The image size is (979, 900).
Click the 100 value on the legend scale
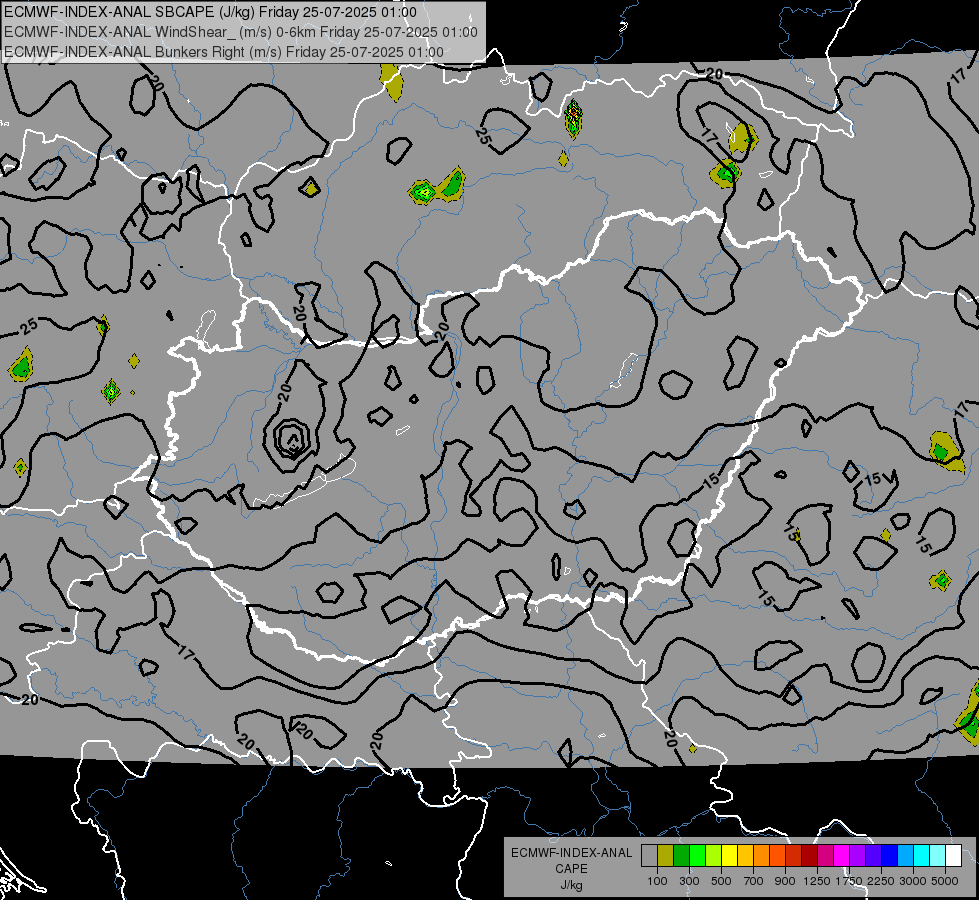tap(657, 881)
